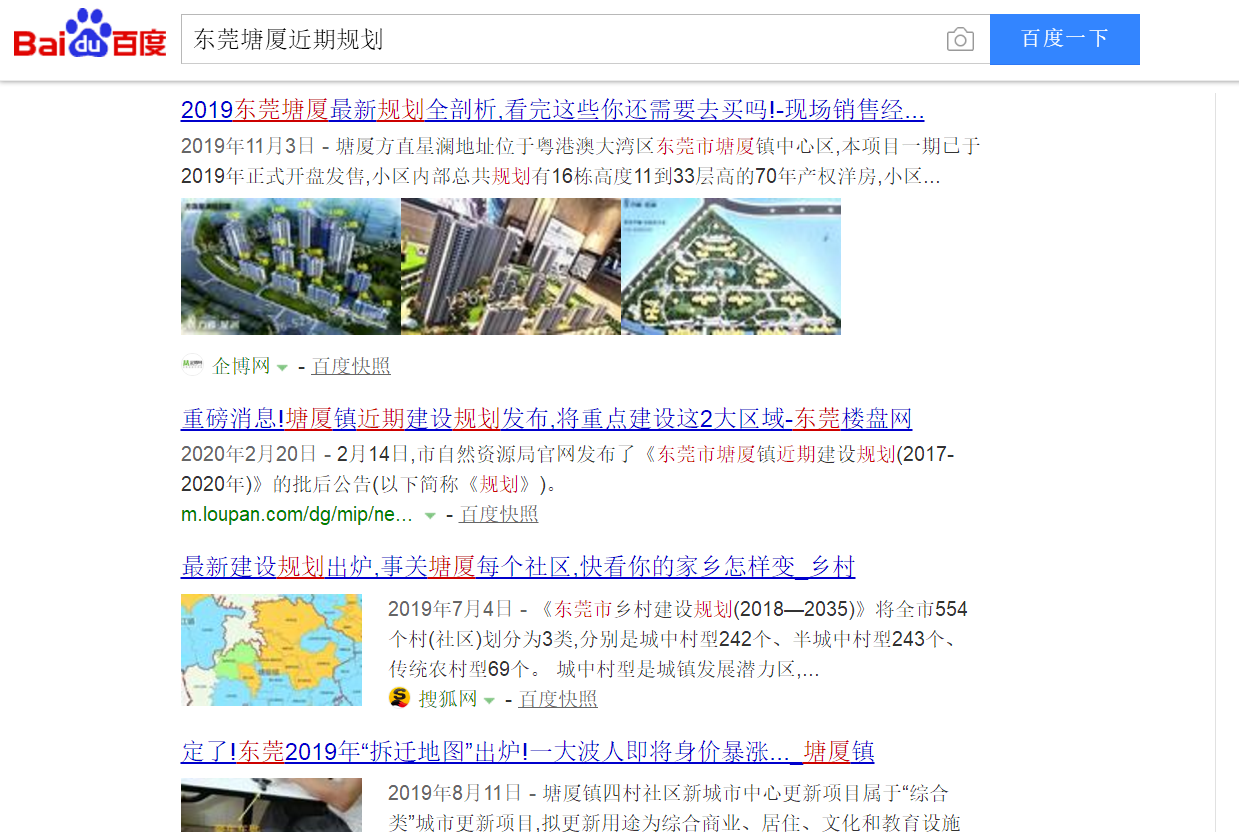Click the search input field
Screen dimensions: 1239x832
click(560, 39)
